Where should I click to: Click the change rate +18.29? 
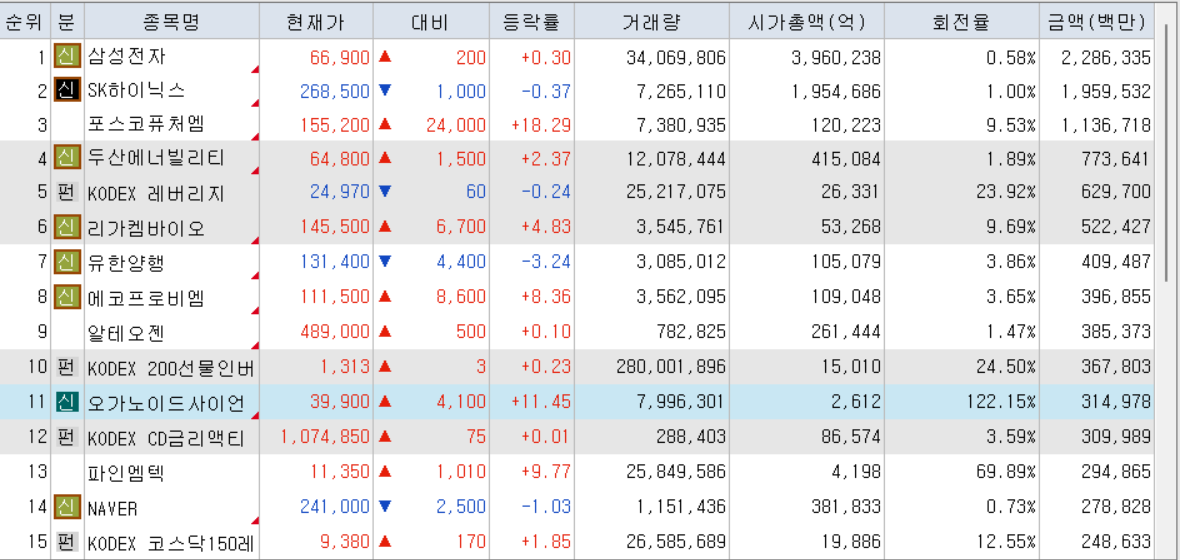coord(540,124)
